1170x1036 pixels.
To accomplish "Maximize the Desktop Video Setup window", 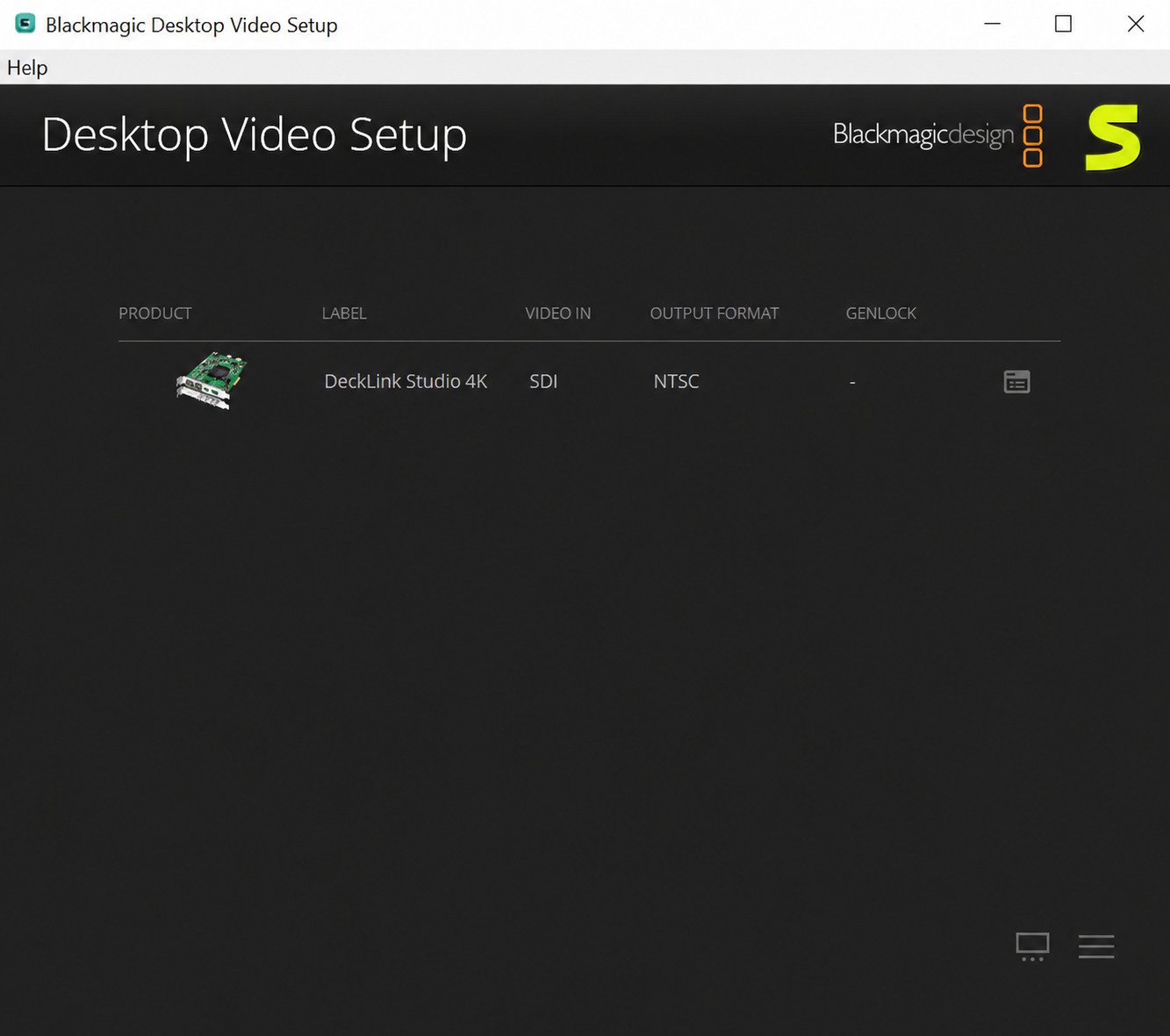I will [1063, 24].
